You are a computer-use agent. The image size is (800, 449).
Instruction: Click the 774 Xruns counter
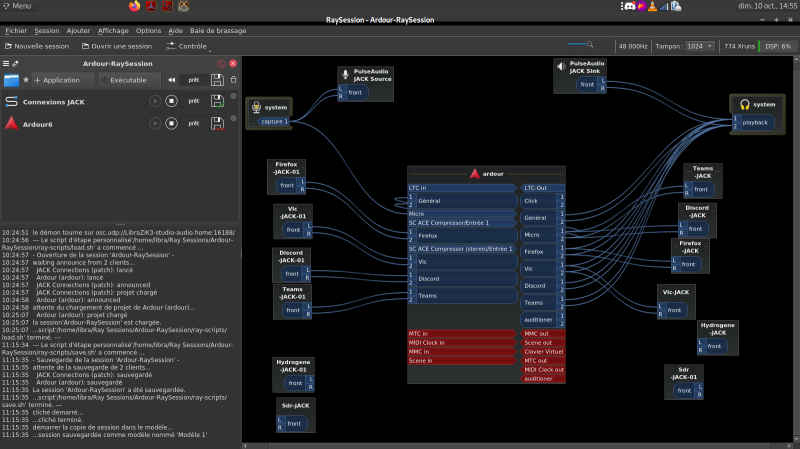pos(740,46)
